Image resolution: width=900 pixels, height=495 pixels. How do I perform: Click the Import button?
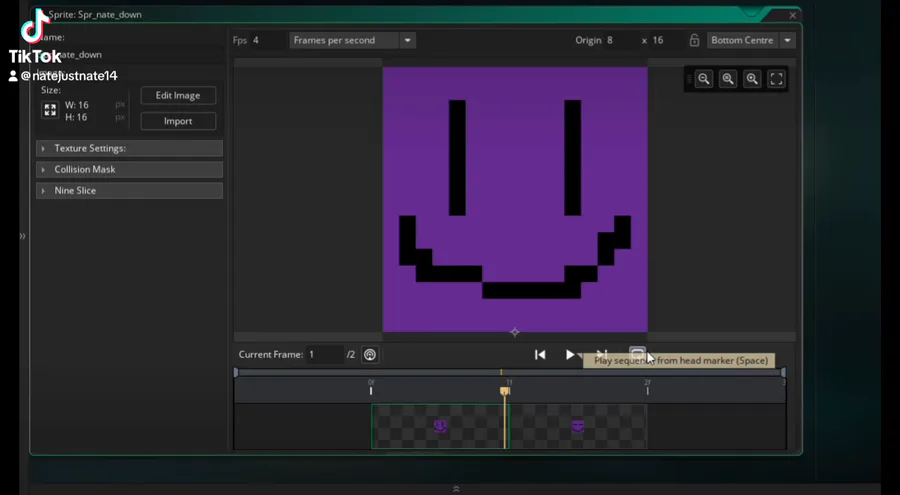[x=178, y=121]
